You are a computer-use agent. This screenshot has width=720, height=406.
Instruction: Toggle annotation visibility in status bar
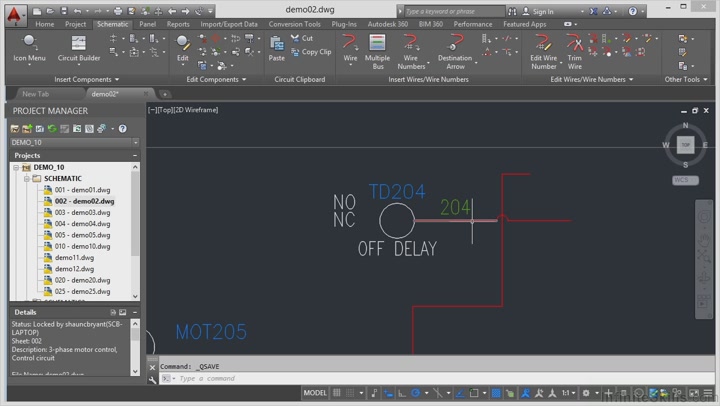[525, 393]
